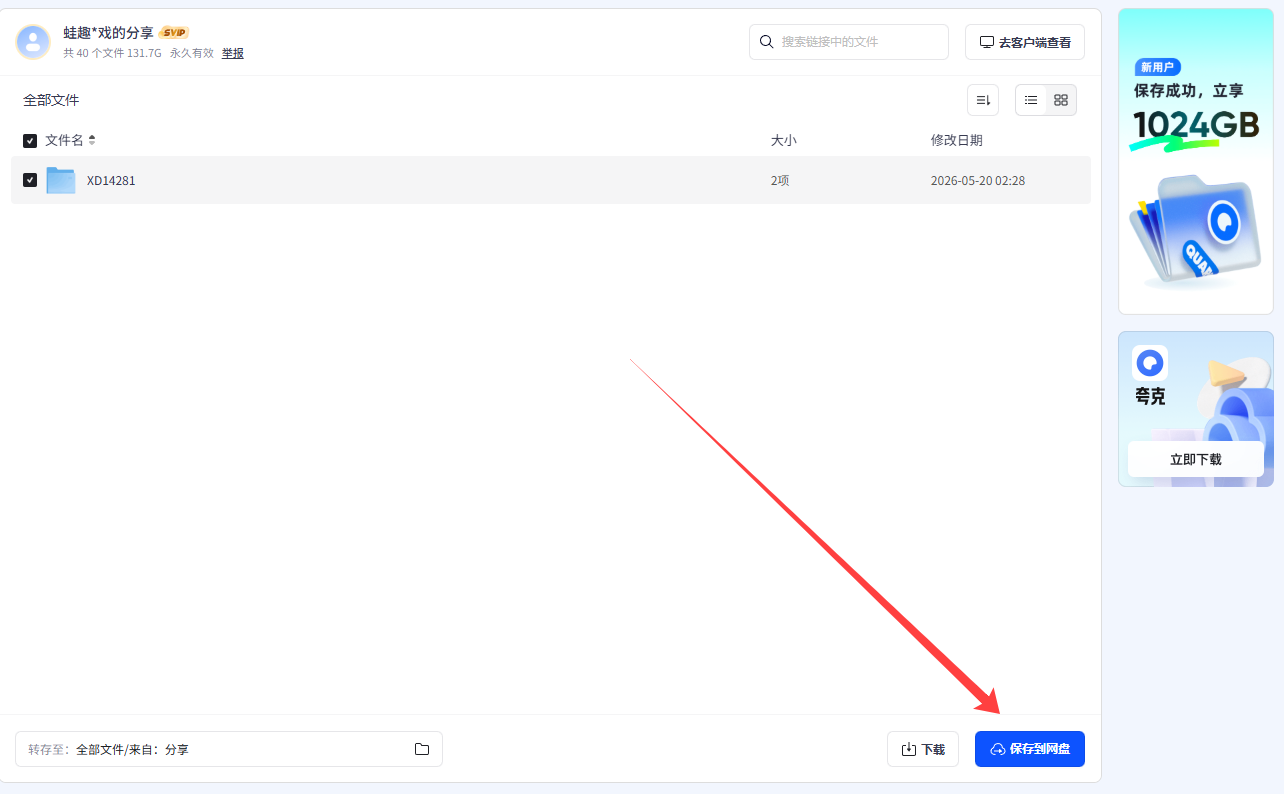Open the 转存至 save location selector
This screenshot has width=1284, height=794.
(229, 749)
